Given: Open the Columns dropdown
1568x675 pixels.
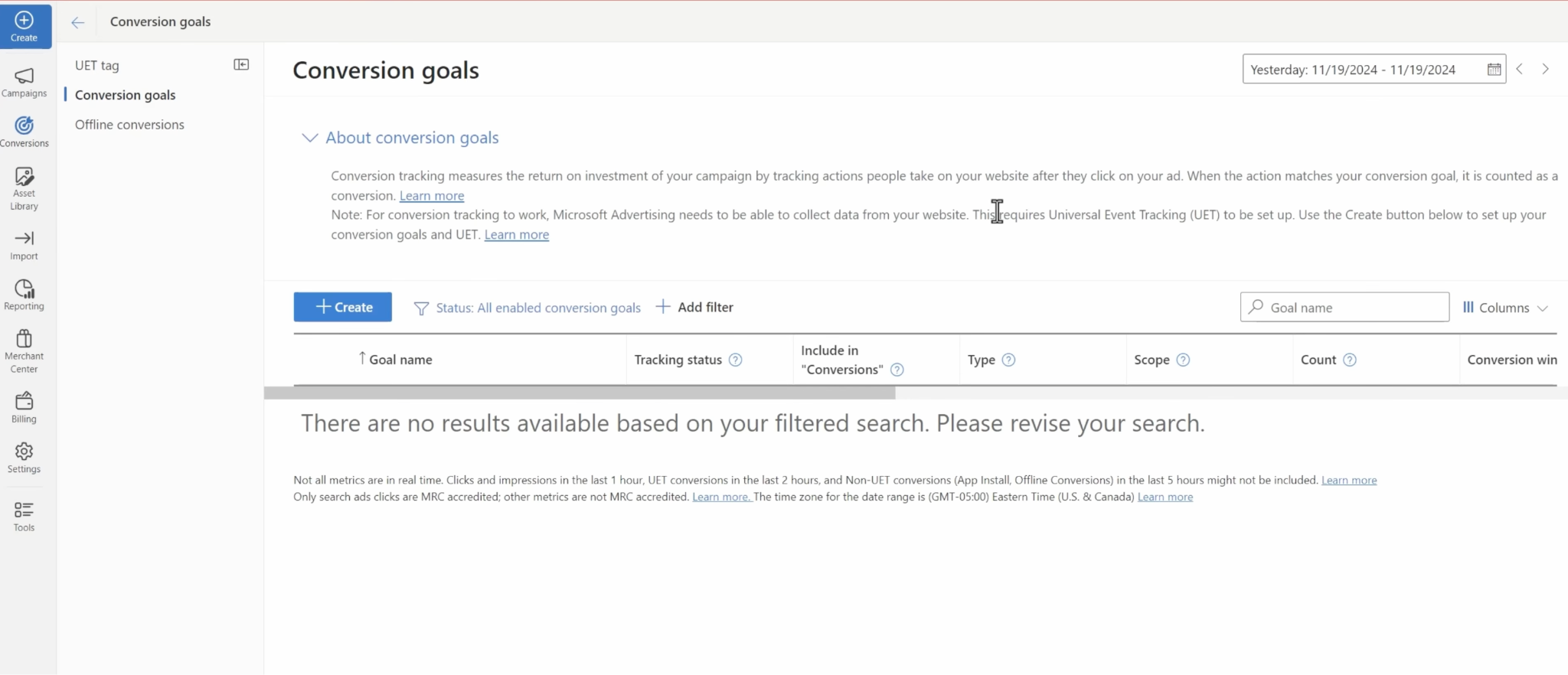Looking at the screenshot, I should pos(1505,308).
